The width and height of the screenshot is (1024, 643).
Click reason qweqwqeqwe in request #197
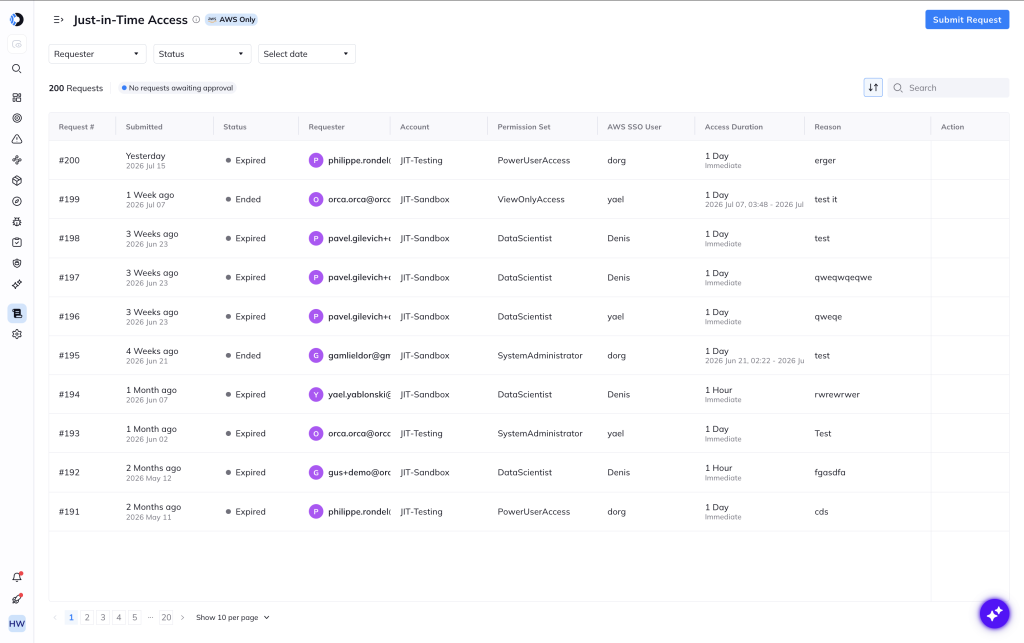tap(842, 277)
